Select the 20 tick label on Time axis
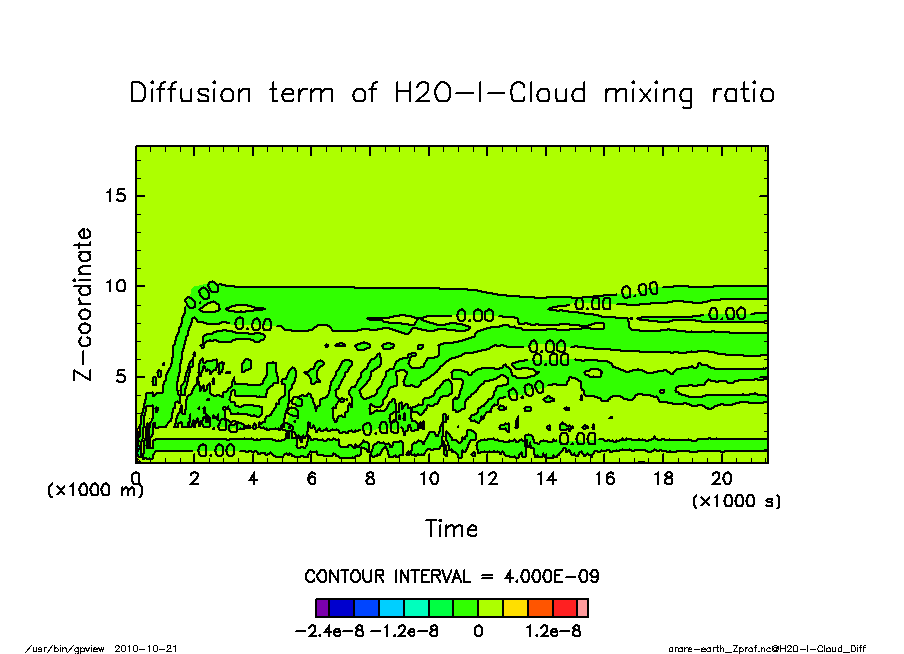The image size is (904, 654). coord(721,479)
